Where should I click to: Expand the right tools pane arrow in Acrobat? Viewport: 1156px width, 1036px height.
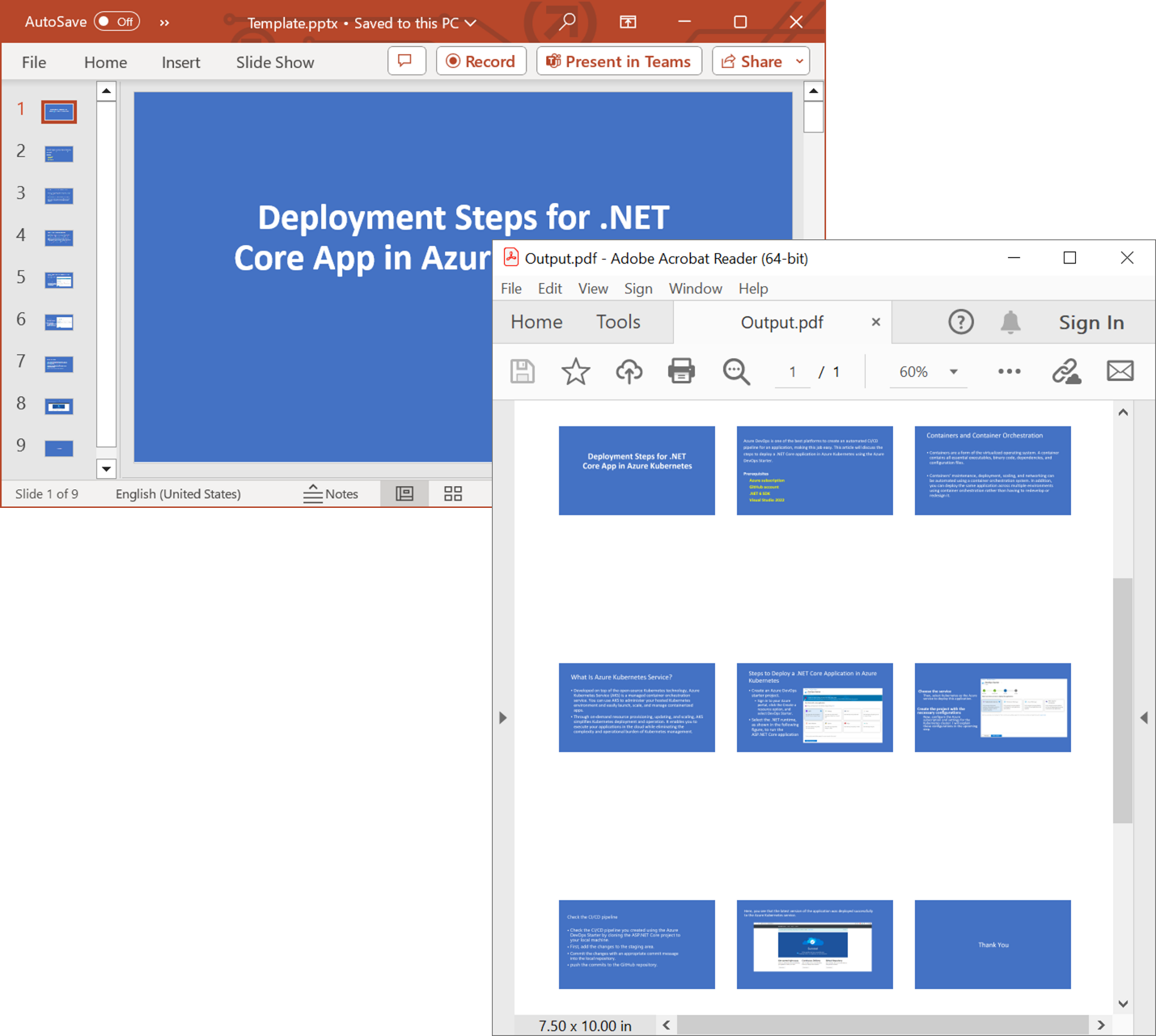[1144, 717]
